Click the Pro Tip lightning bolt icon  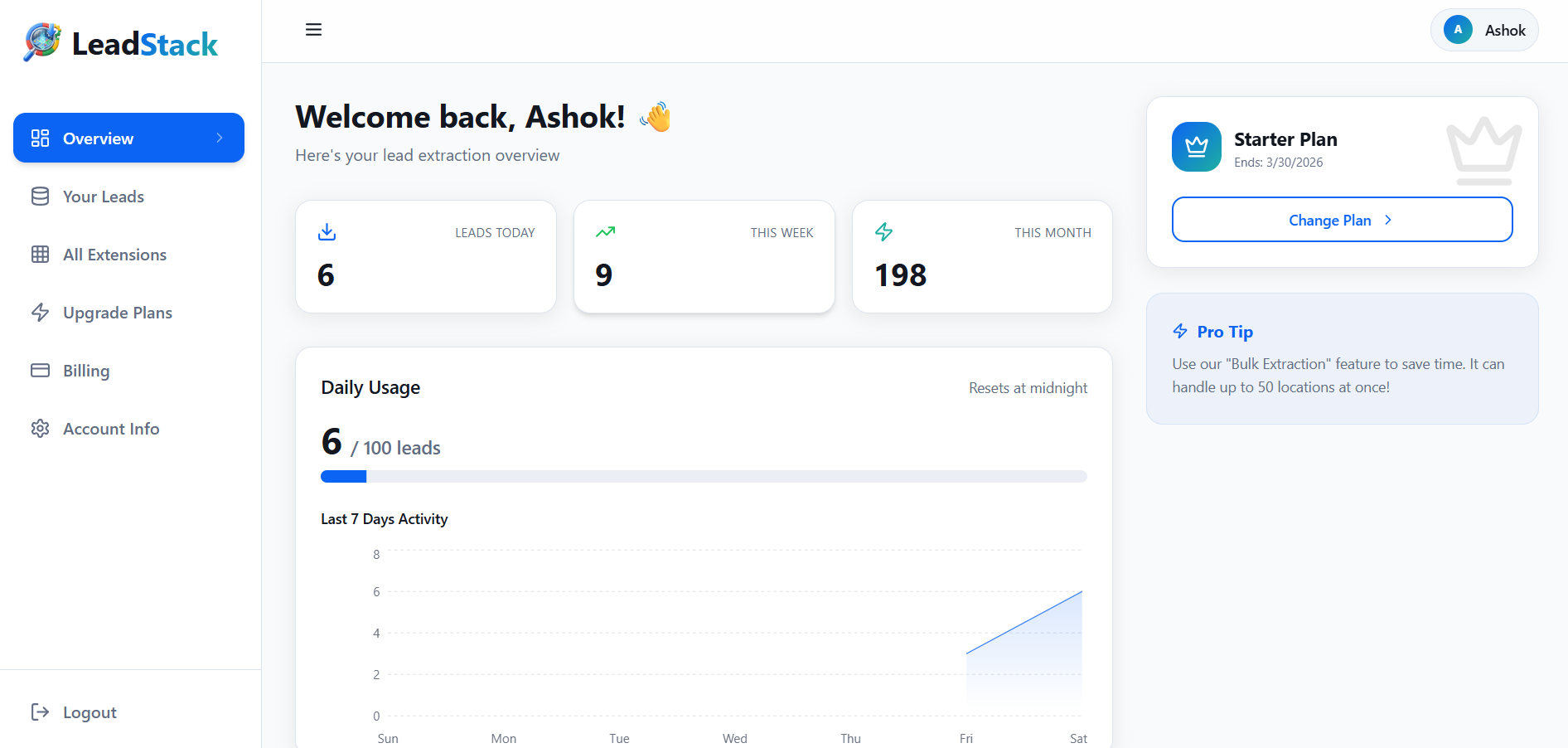point(1180,330)
